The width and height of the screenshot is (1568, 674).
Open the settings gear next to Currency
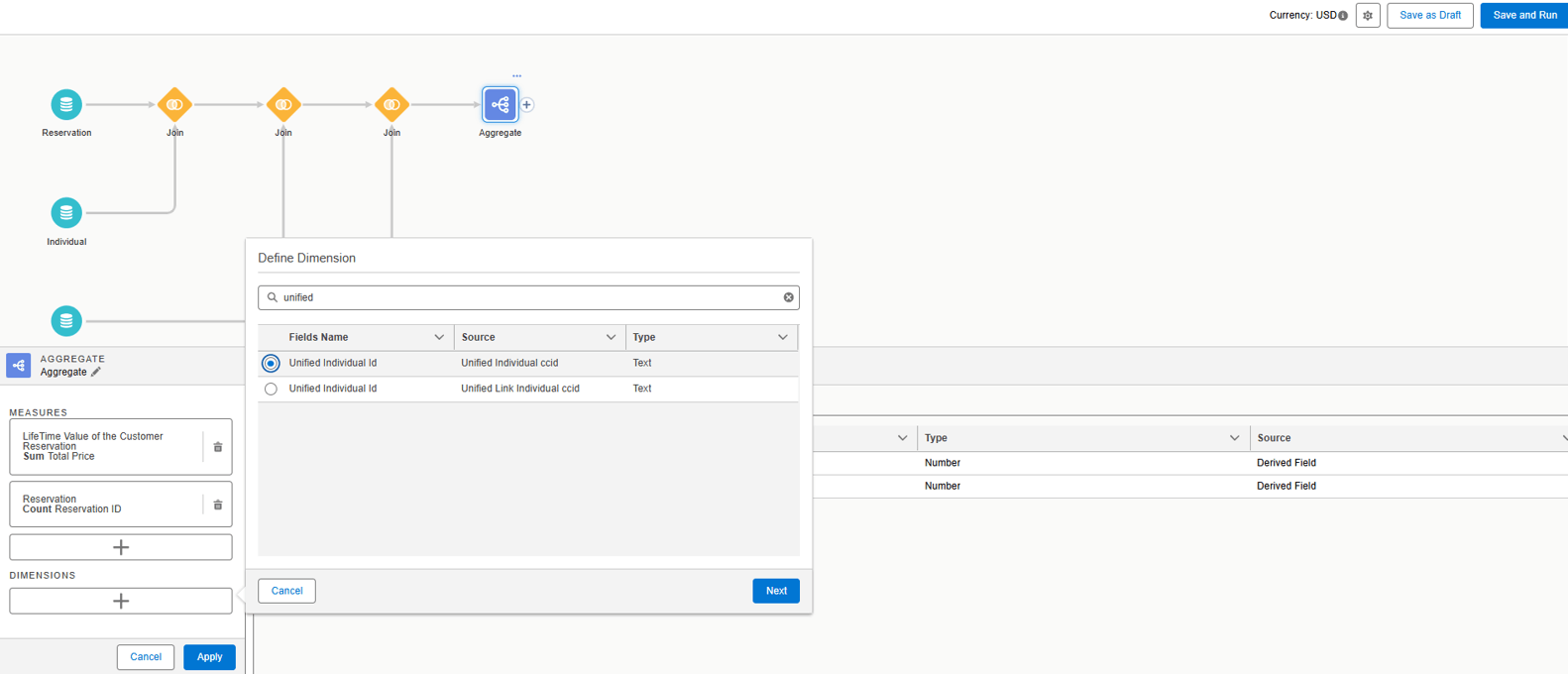1368,16
